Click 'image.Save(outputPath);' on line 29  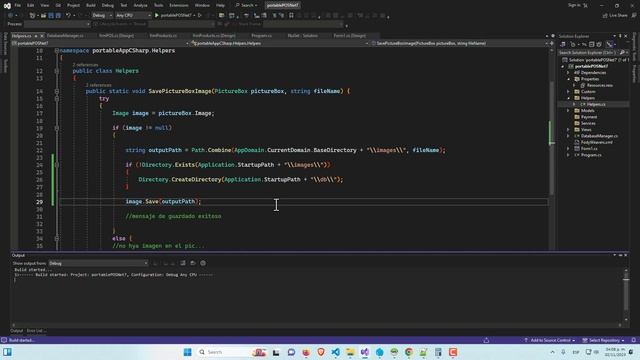(x=163, y=202)
